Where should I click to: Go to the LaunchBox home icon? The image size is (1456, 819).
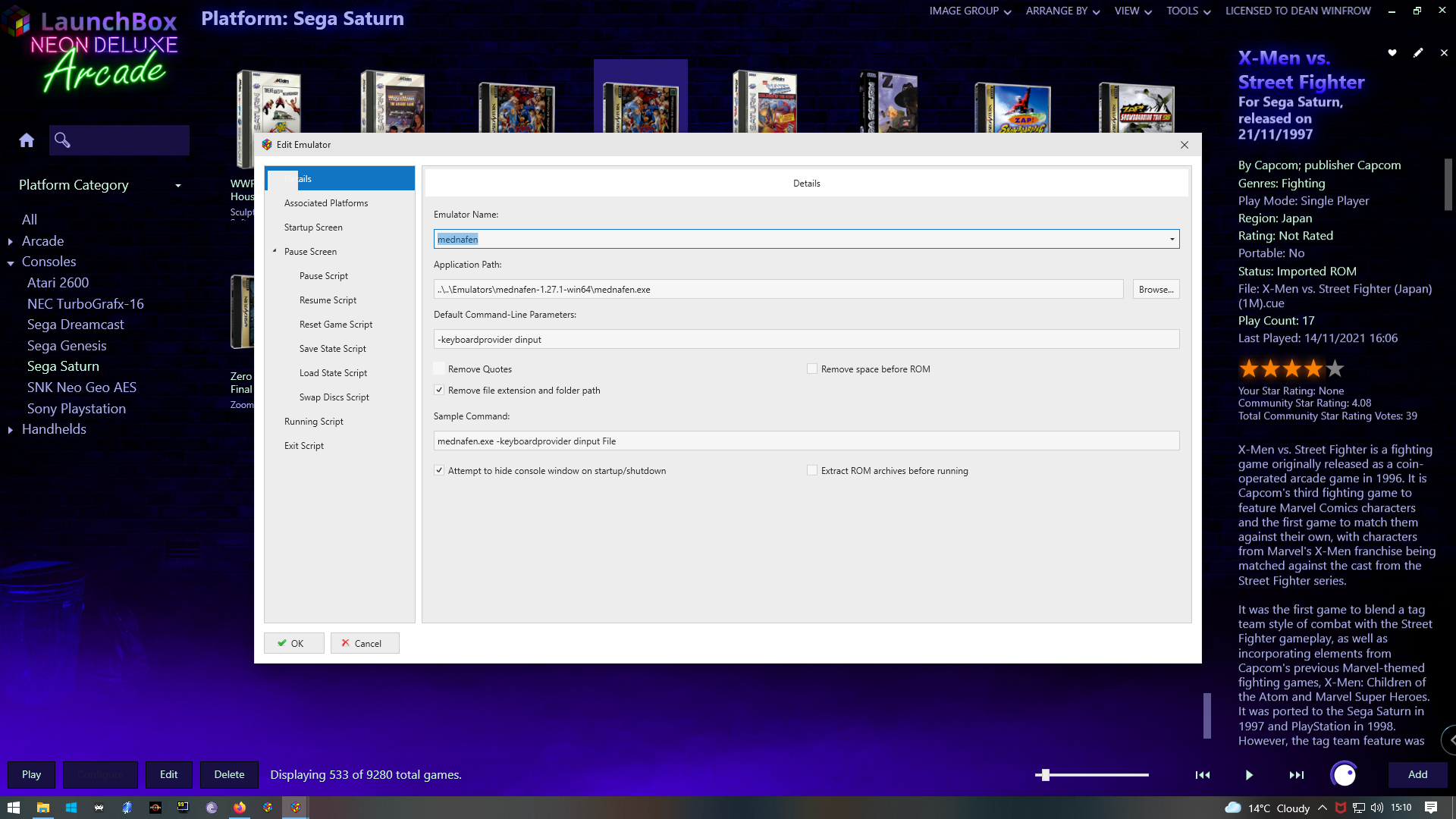27,140
